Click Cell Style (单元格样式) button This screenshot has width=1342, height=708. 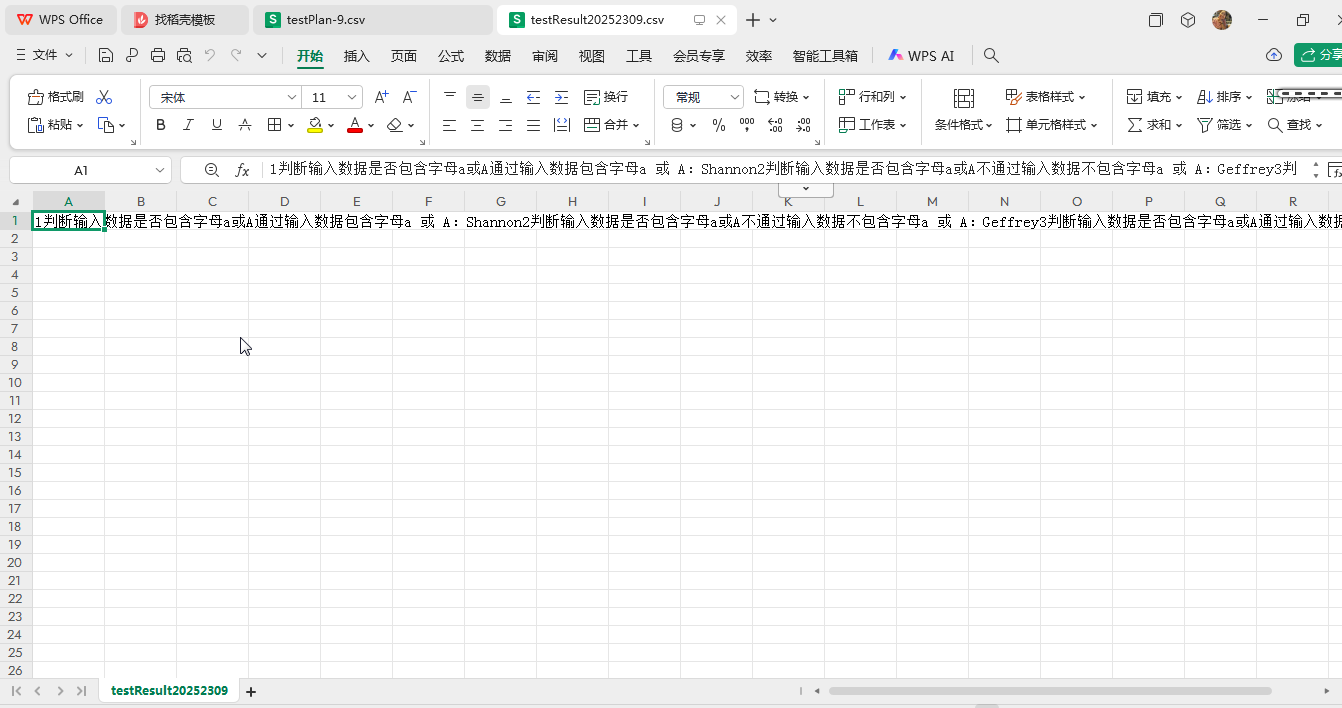click(x=1051, y=125)
